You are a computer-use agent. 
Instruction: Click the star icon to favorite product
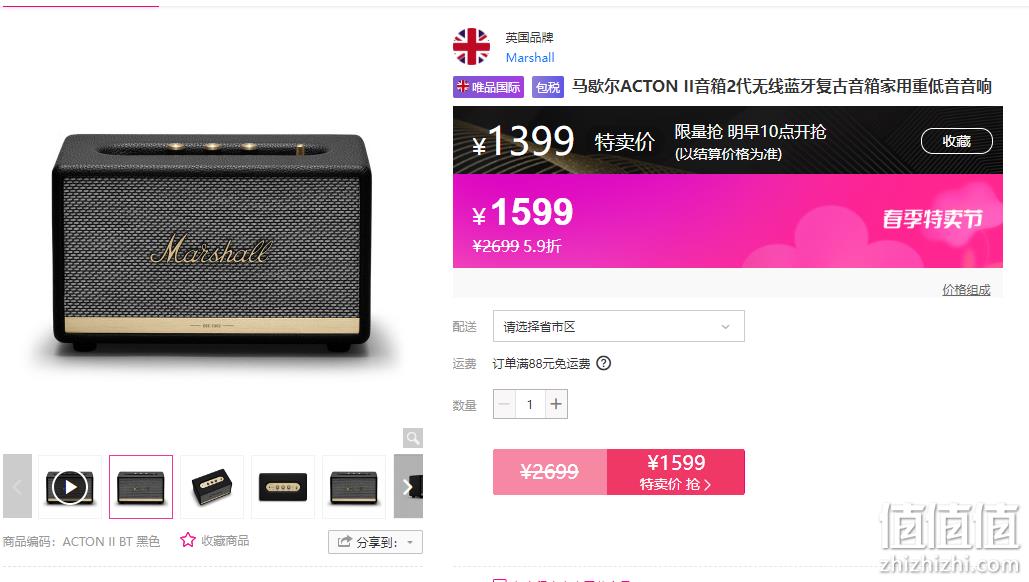188,540
